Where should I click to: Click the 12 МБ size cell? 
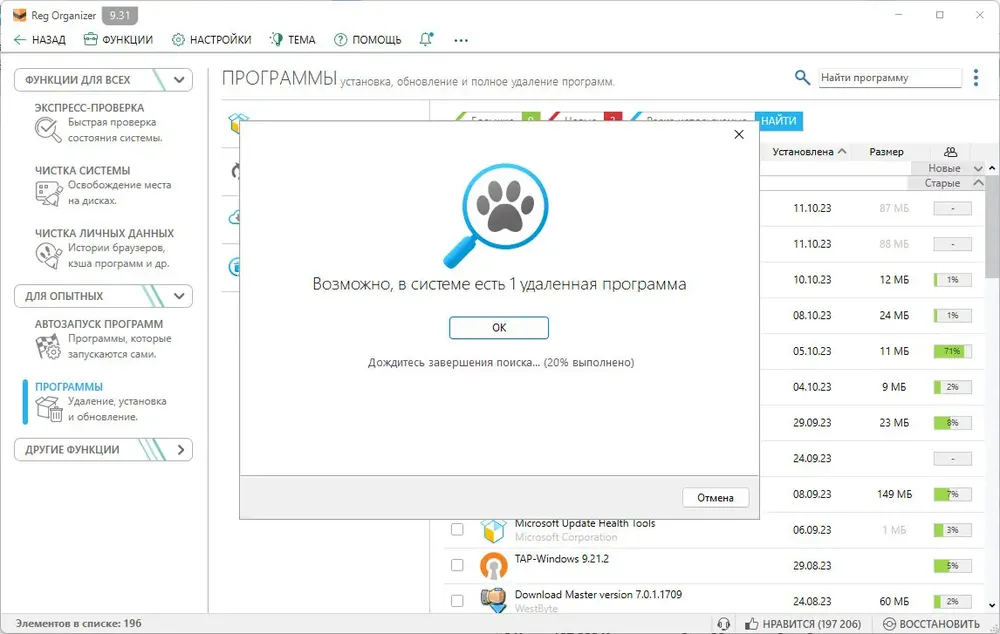894,280
